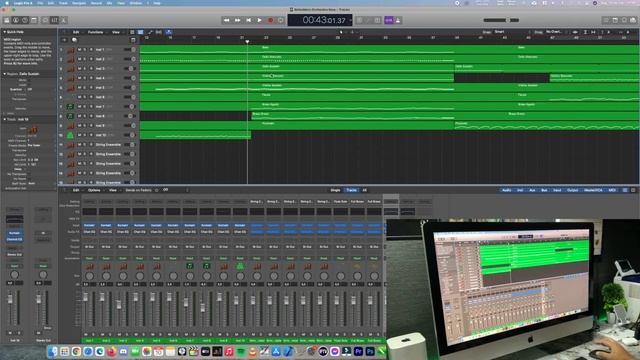This screenshot has height=360, width=640.
Task: Open the Navigate menu in the menu bar
Action: coord(79,3)
